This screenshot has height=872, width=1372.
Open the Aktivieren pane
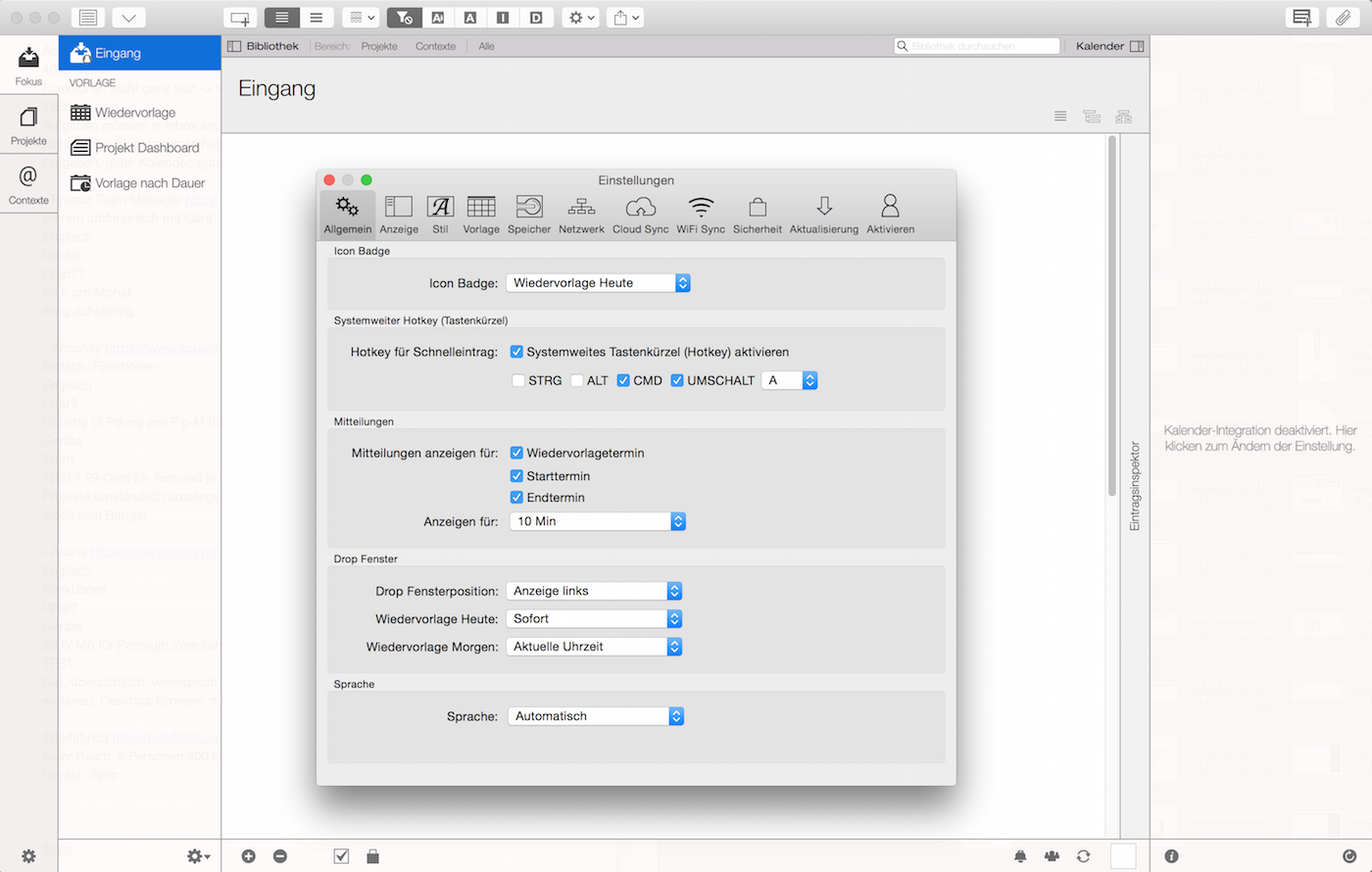[890, 215]
